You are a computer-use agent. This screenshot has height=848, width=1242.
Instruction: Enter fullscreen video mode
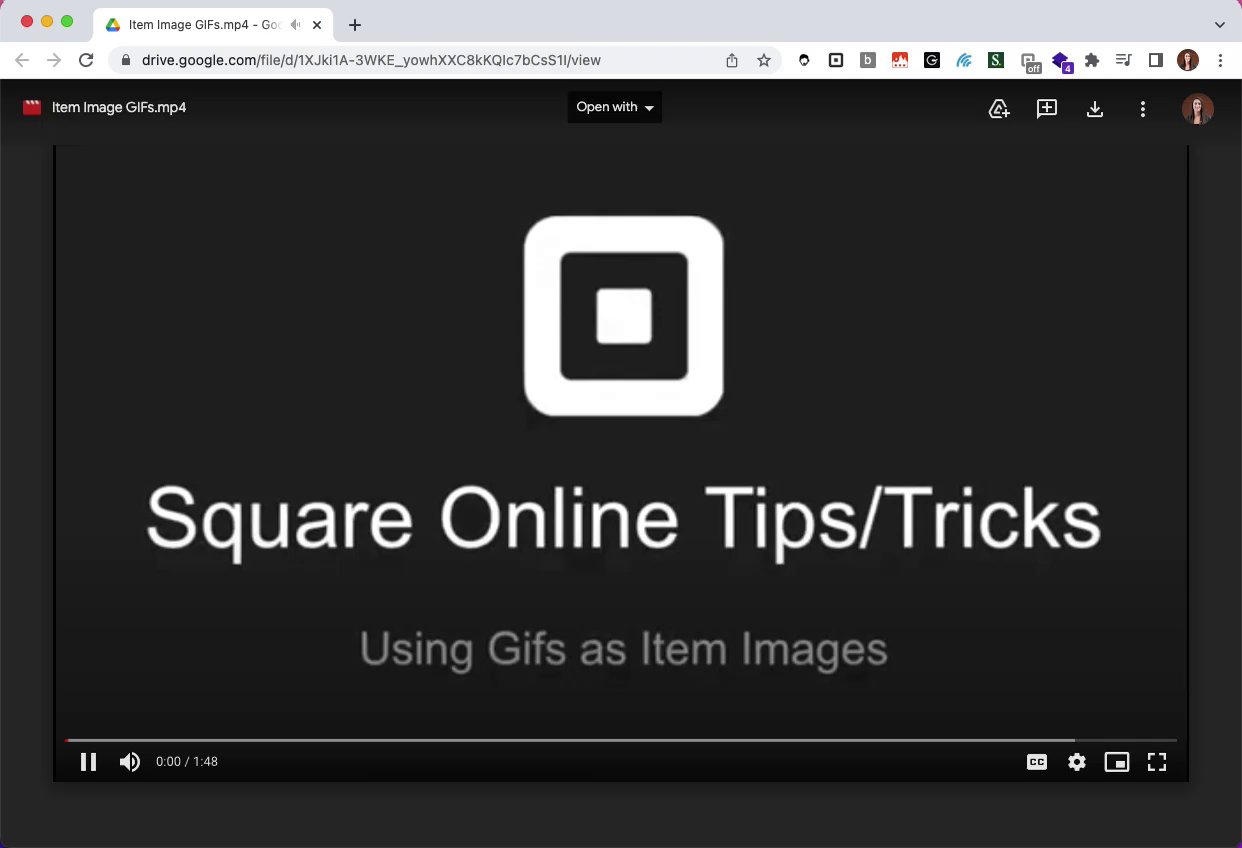click(x=1157, y=762)
